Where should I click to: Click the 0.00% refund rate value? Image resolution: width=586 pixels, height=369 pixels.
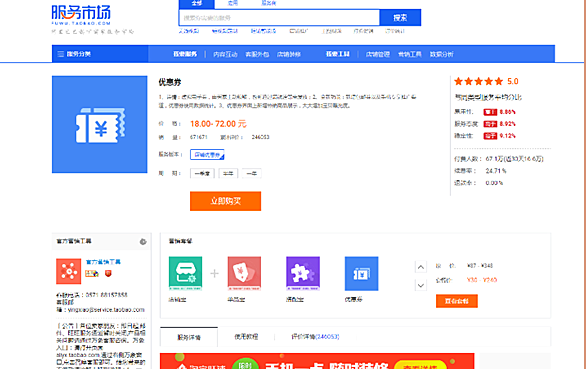pyautogui.click(x=494, y=183)
